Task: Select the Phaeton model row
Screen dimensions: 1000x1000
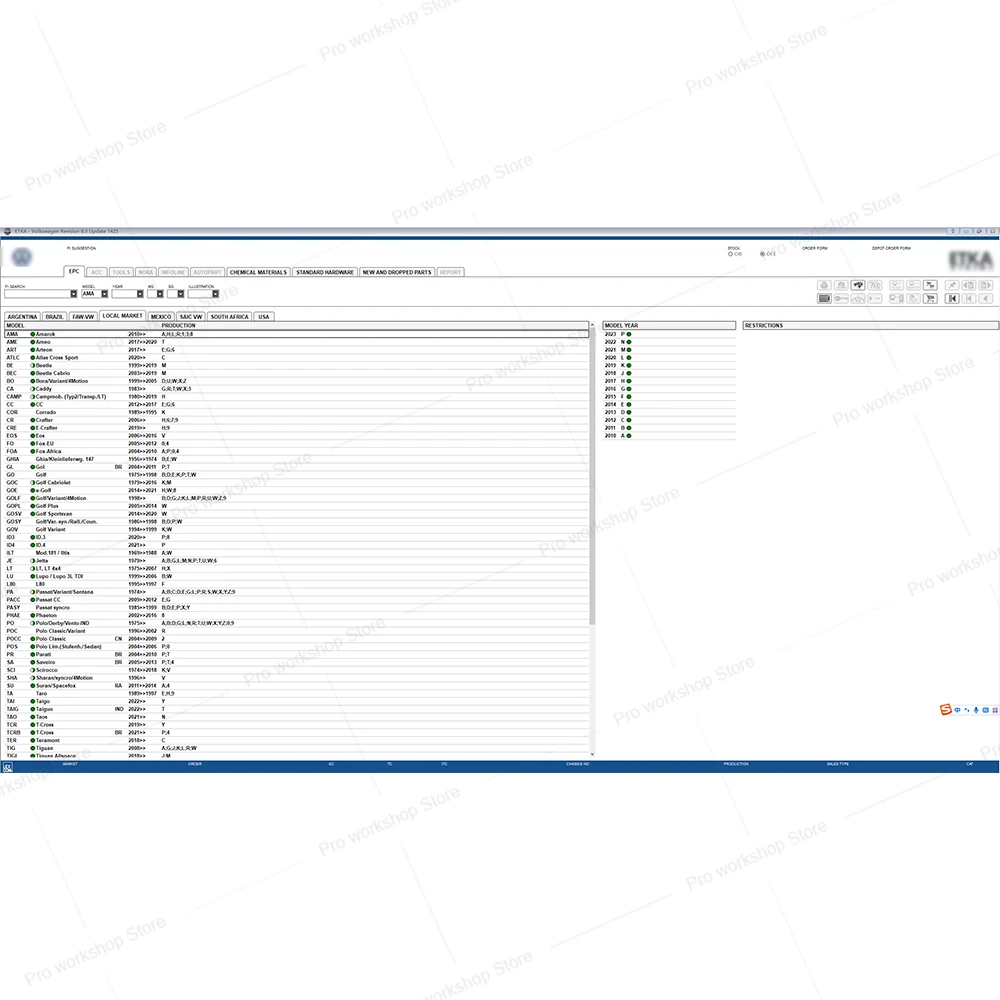Action: [x=297, y=615]
